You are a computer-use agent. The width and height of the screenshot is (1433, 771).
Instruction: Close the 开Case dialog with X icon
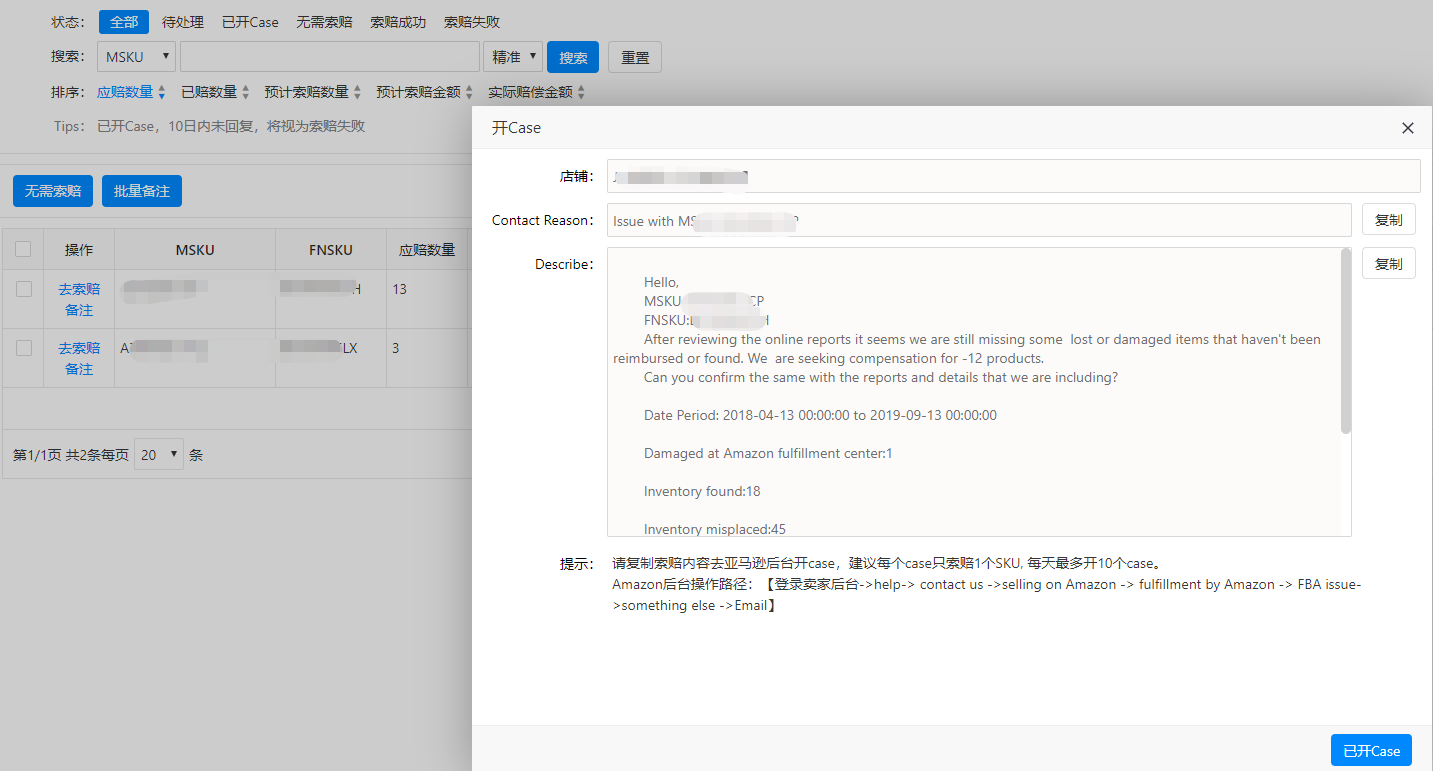click(1408, 128)
